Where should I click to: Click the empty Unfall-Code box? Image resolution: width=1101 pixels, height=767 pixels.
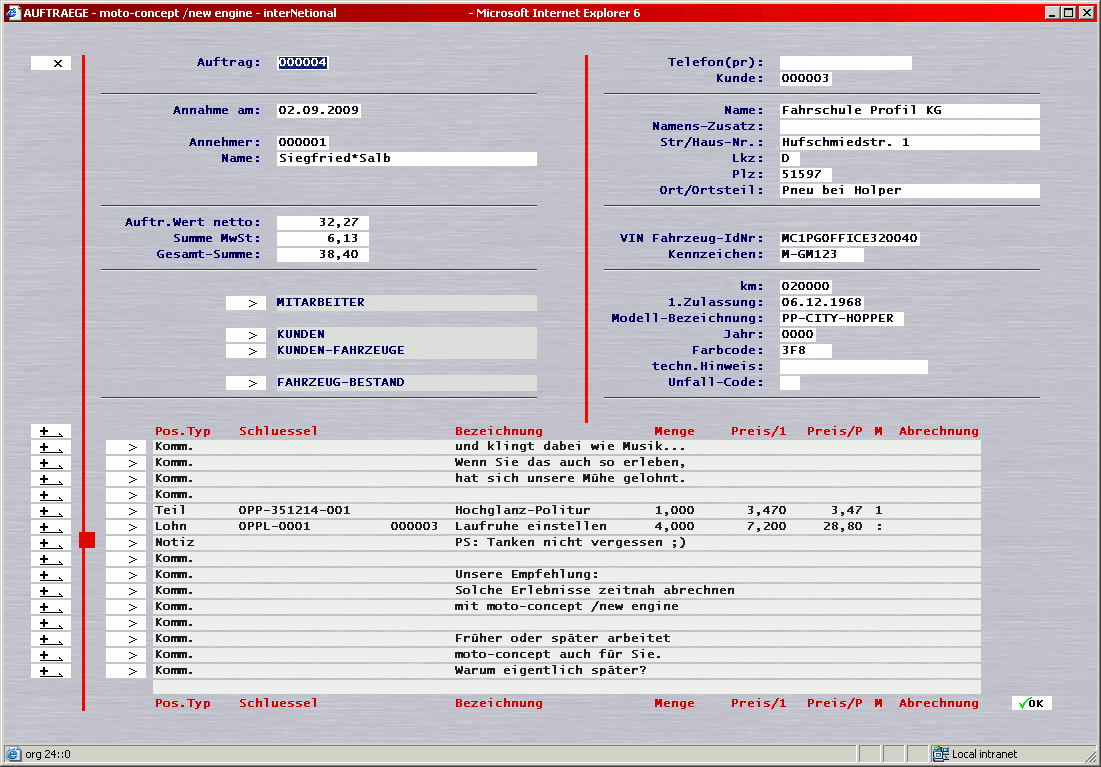[x=789, y=382]
